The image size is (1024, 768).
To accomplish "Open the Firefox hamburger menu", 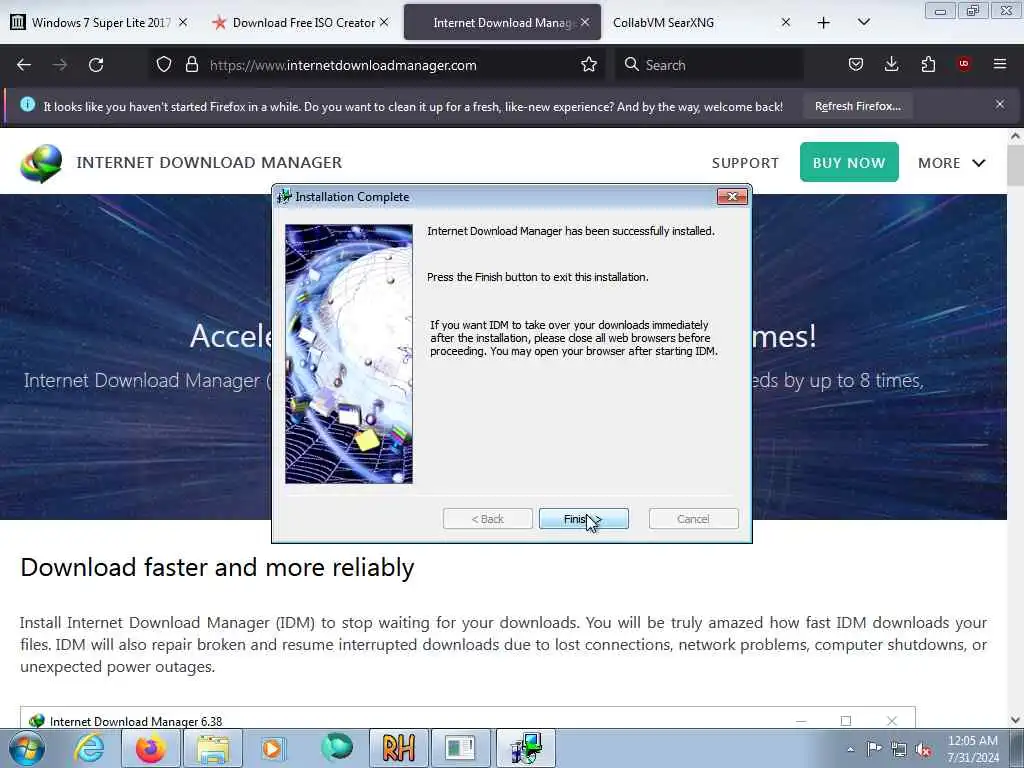I will tap(1000, 64).
